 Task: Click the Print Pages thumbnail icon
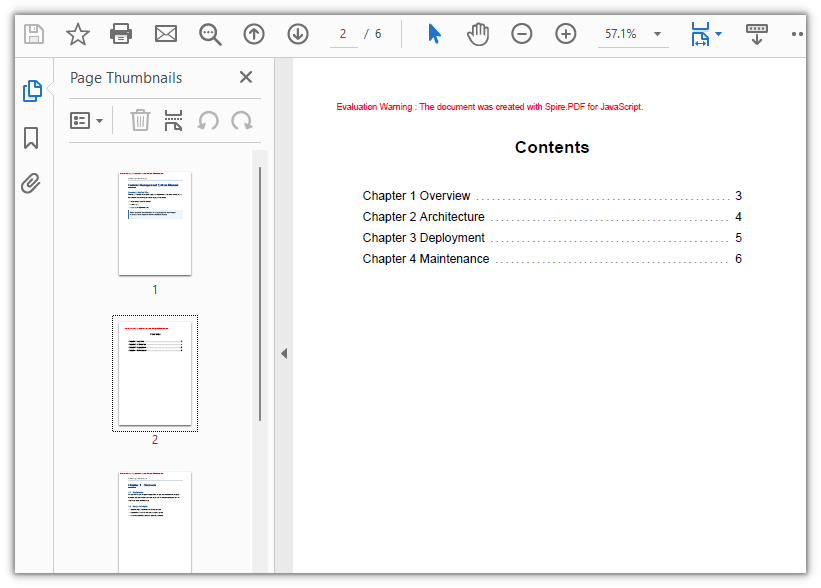click(x=173, y=120)
